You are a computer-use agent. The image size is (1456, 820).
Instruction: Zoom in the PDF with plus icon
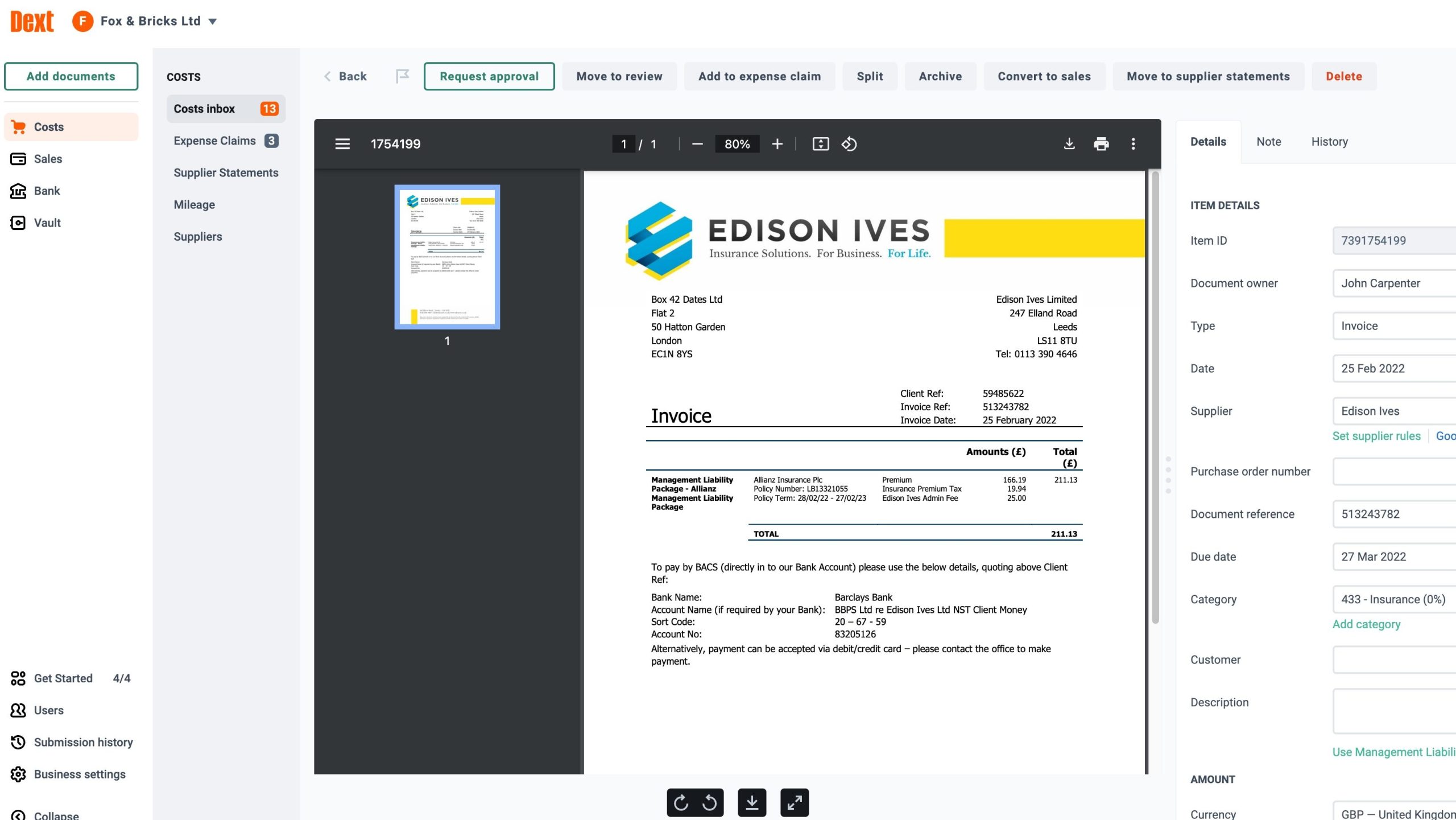tap(777, 144)
